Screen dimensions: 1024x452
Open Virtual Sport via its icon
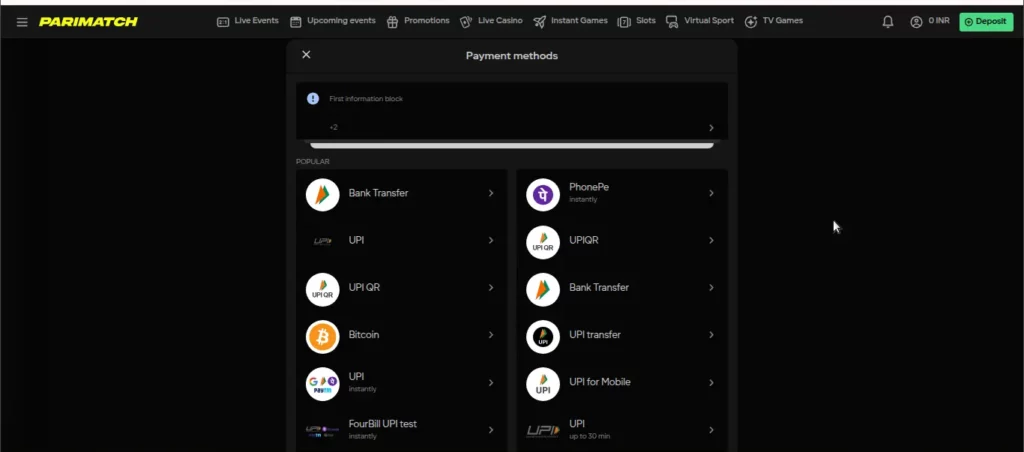[x=672, y=22]
